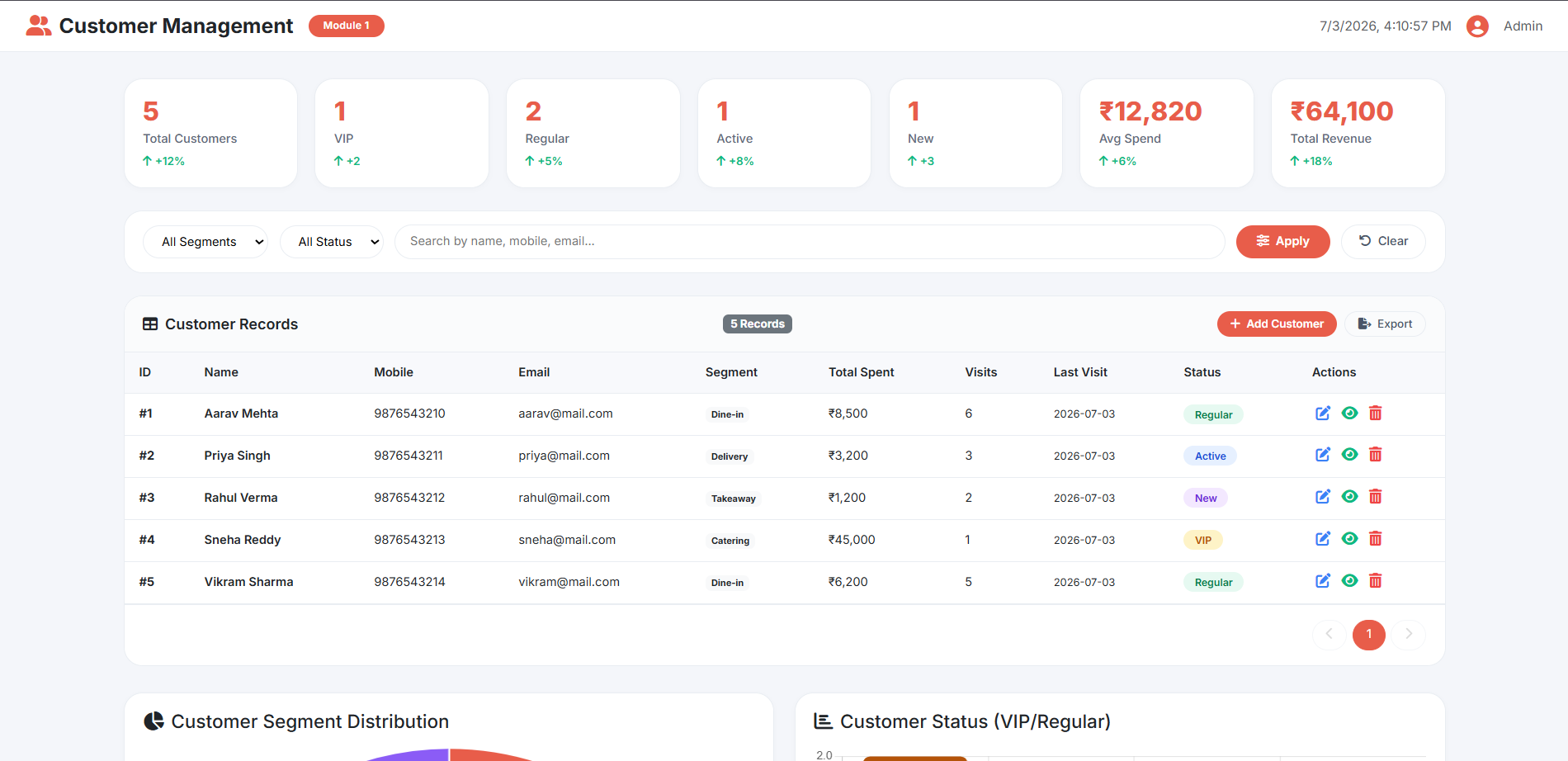Image resolution: width=1568 pixels, height=761 pixels.
Task: Click edit icon for Rahul Verma
Action: click(x=1322, y=497)
